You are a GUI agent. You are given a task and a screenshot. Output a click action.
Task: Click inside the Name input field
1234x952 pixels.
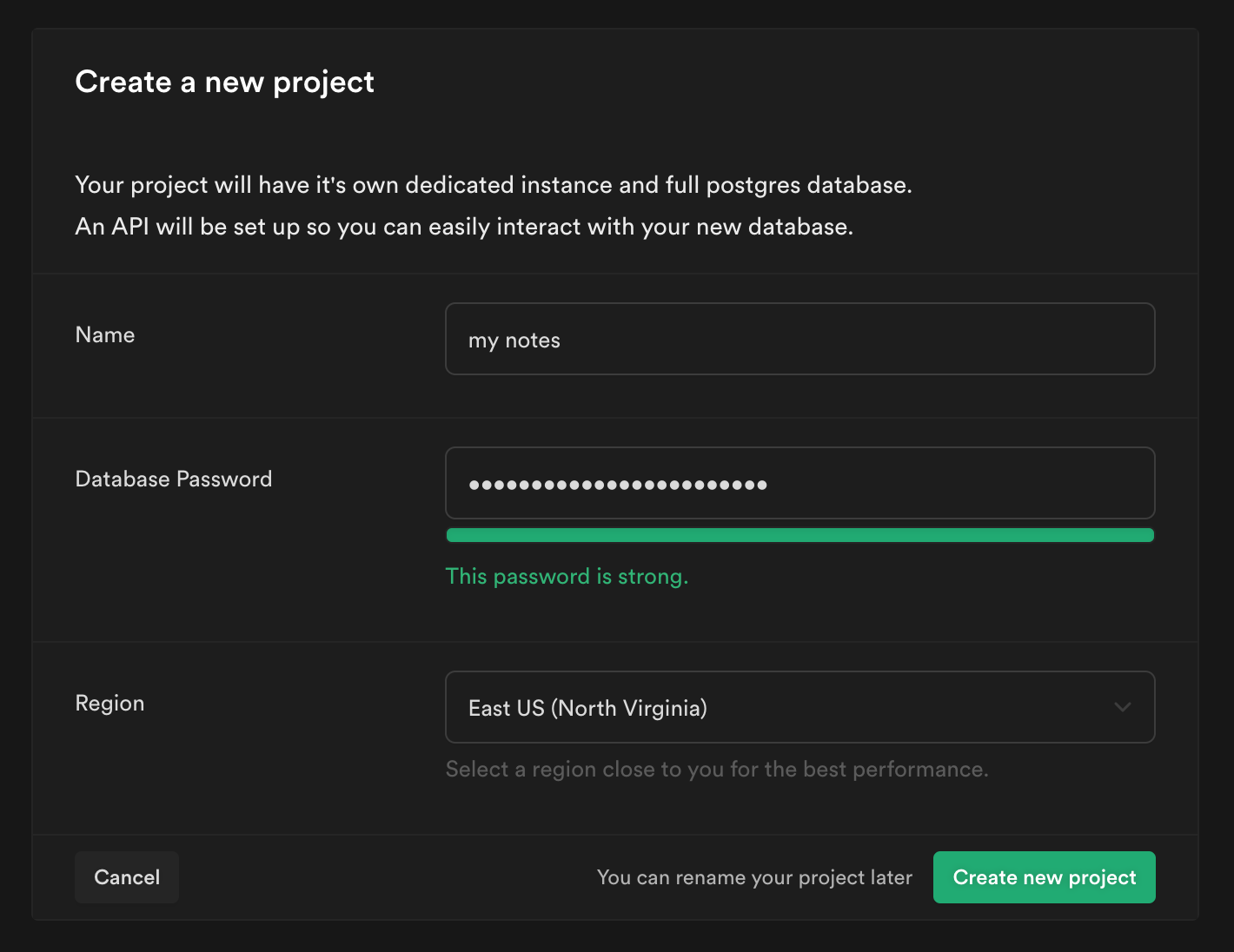799,339
